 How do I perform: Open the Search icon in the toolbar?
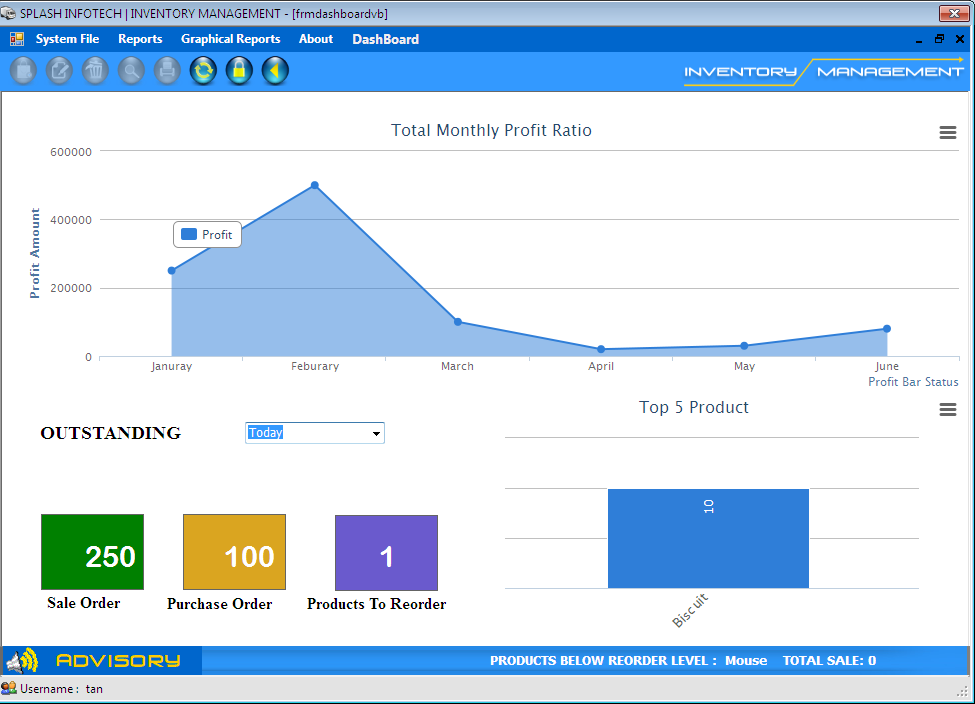[x=131, y=71]
